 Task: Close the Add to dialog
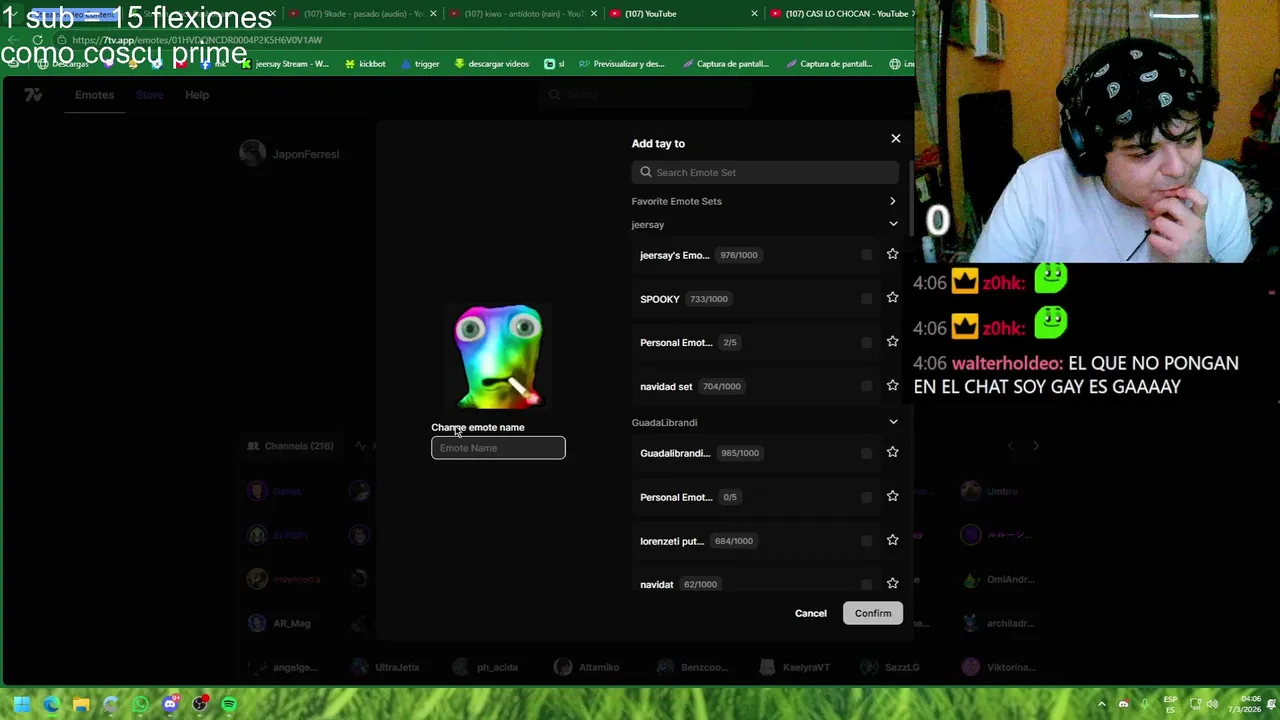[896, 138]
